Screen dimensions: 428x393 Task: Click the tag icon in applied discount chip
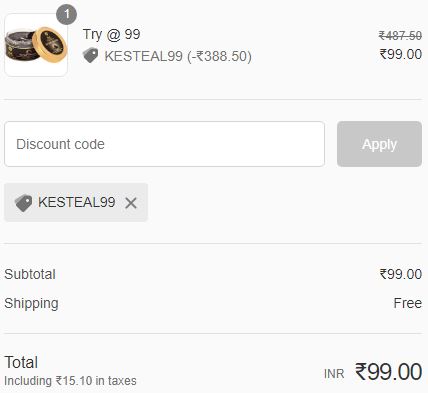point(23,203)
